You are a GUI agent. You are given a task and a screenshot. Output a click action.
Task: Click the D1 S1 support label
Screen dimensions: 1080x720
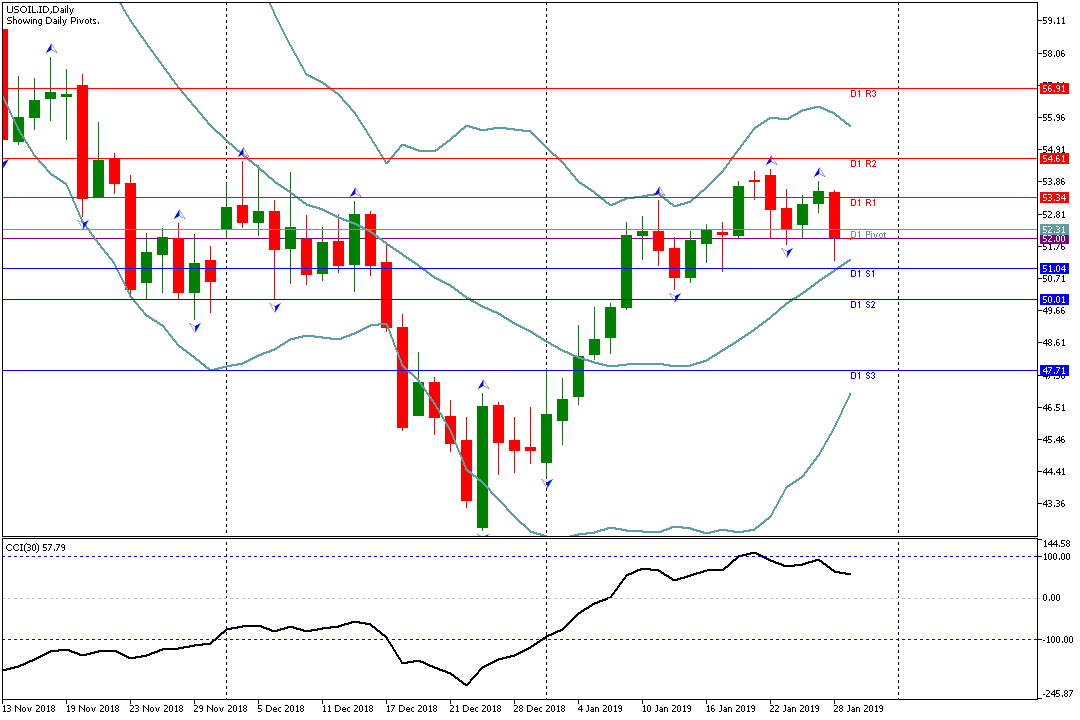point(863,273)
